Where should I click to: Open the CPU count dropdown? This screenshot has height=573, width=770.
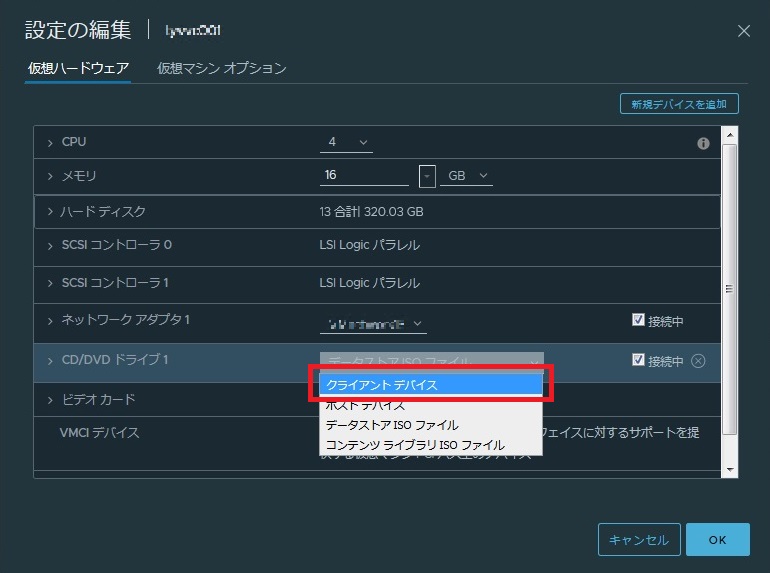click(346, 142)
